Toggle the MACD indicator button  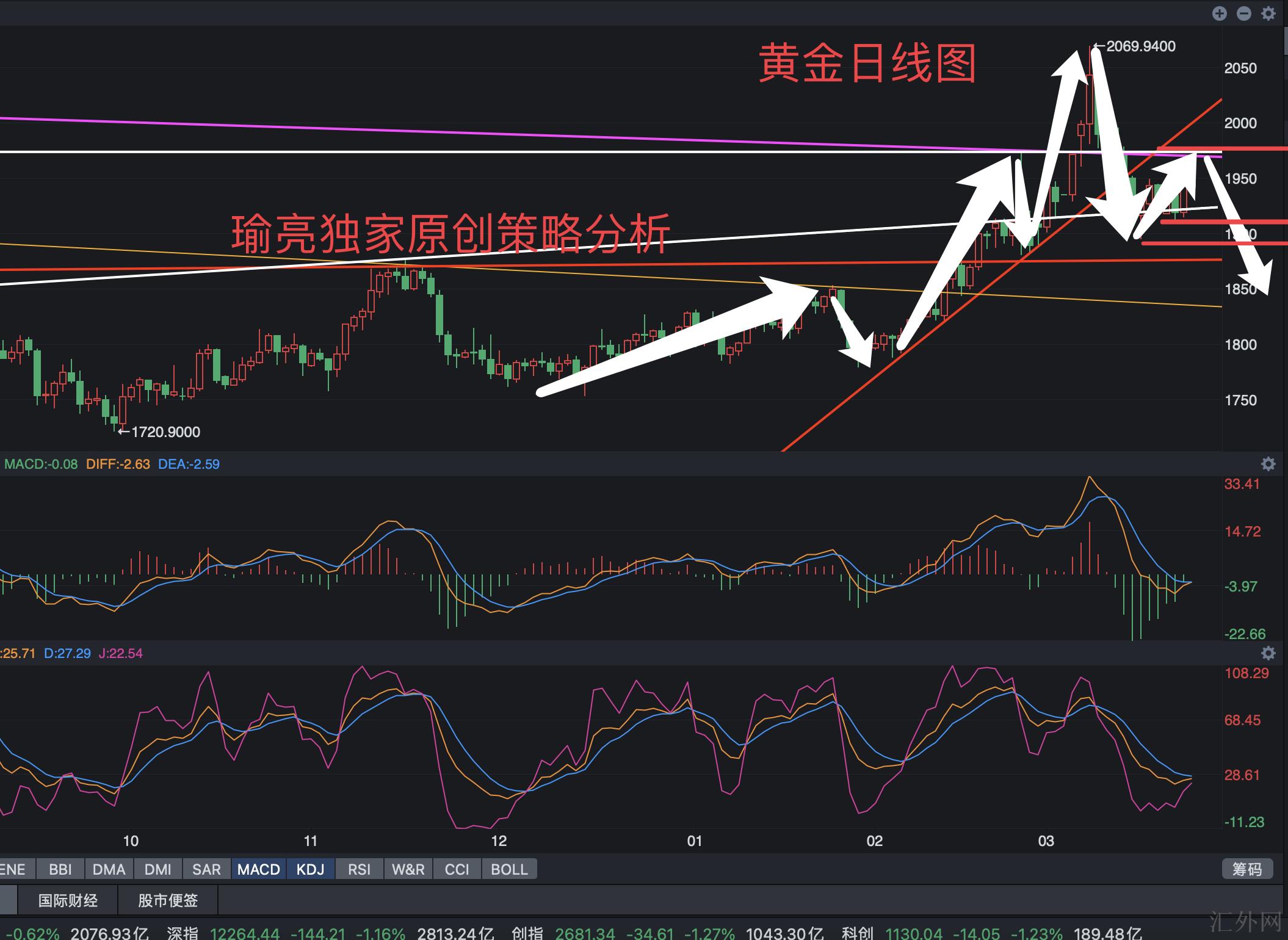tap(258, 869)
